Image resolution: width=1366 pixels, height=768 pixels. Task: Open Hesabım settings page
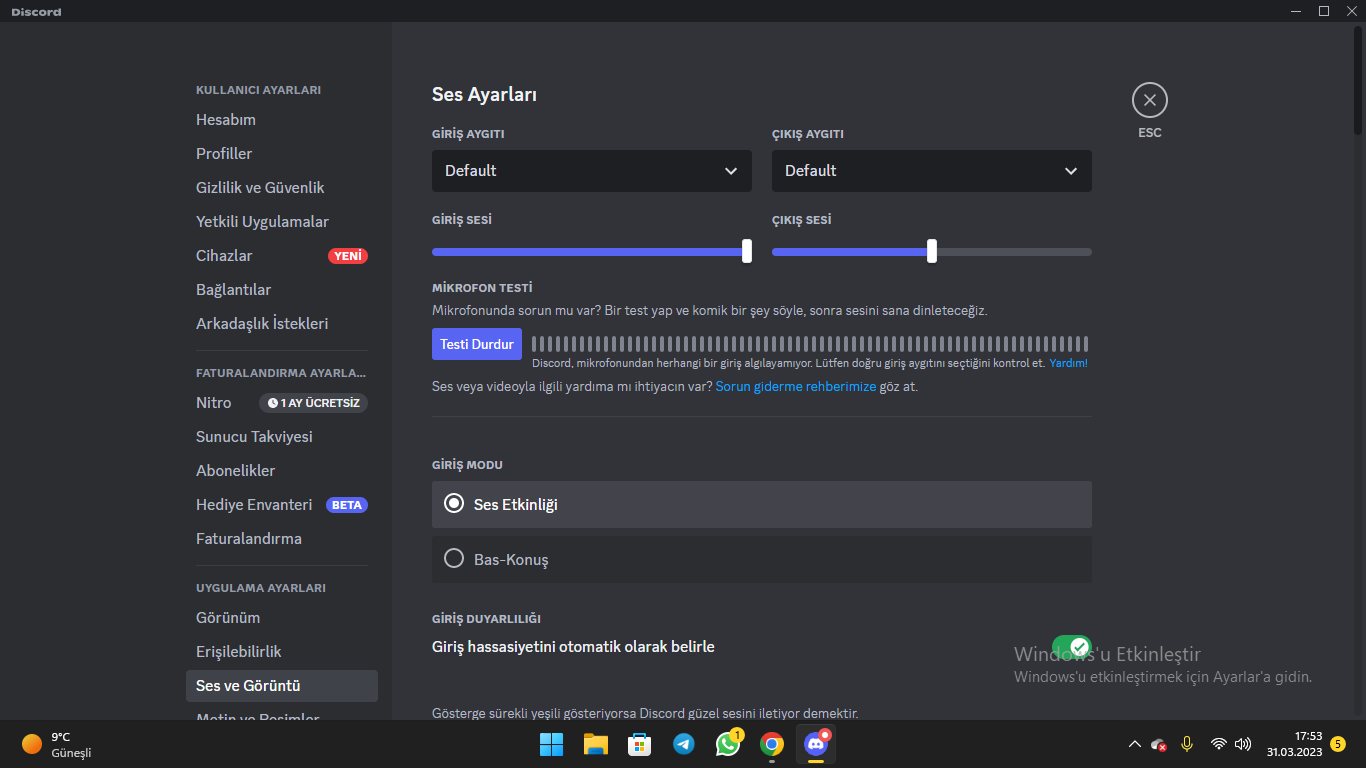[282, 120]
